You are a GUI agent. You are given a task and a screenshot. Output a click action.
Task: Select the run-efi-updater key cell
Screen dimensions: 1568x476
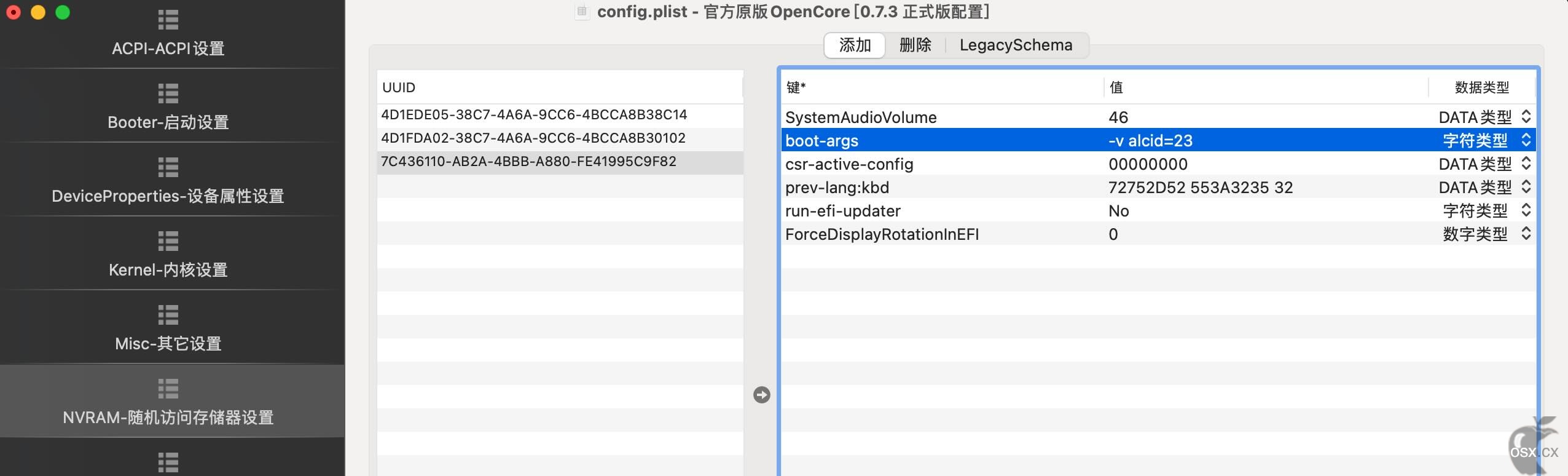[x=942, y=210]
